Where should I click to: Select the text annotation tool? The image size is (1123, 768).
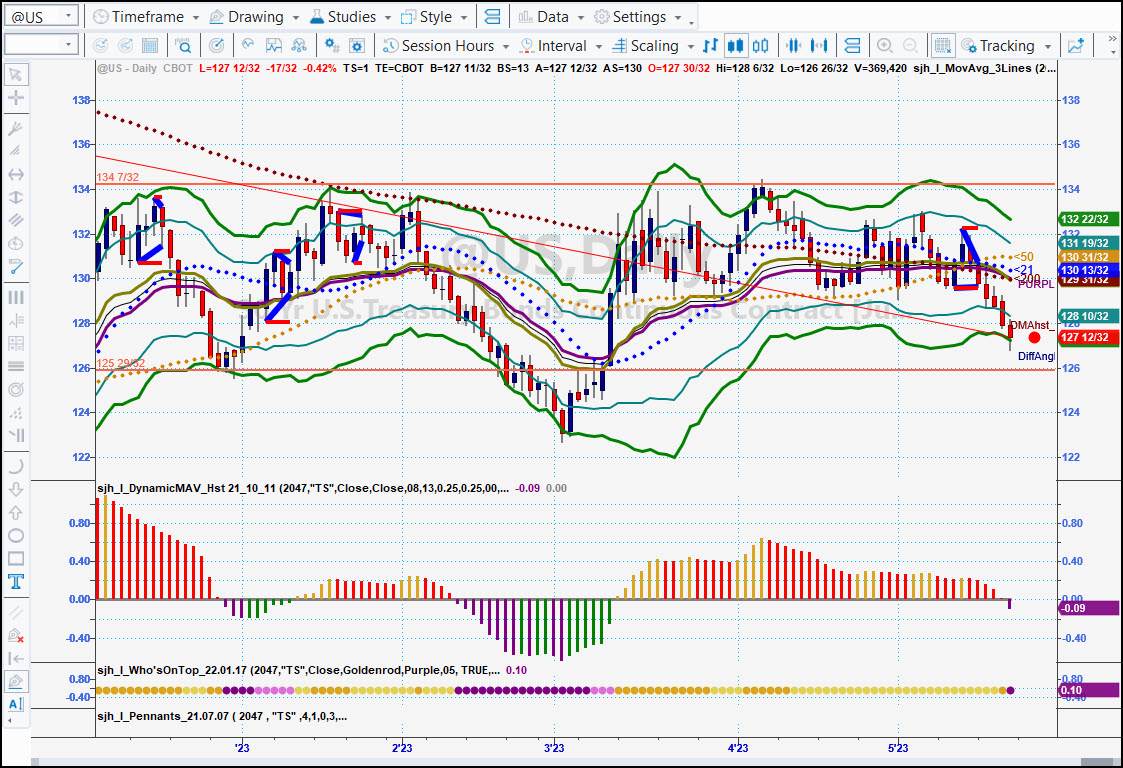(x=16, y=581)
